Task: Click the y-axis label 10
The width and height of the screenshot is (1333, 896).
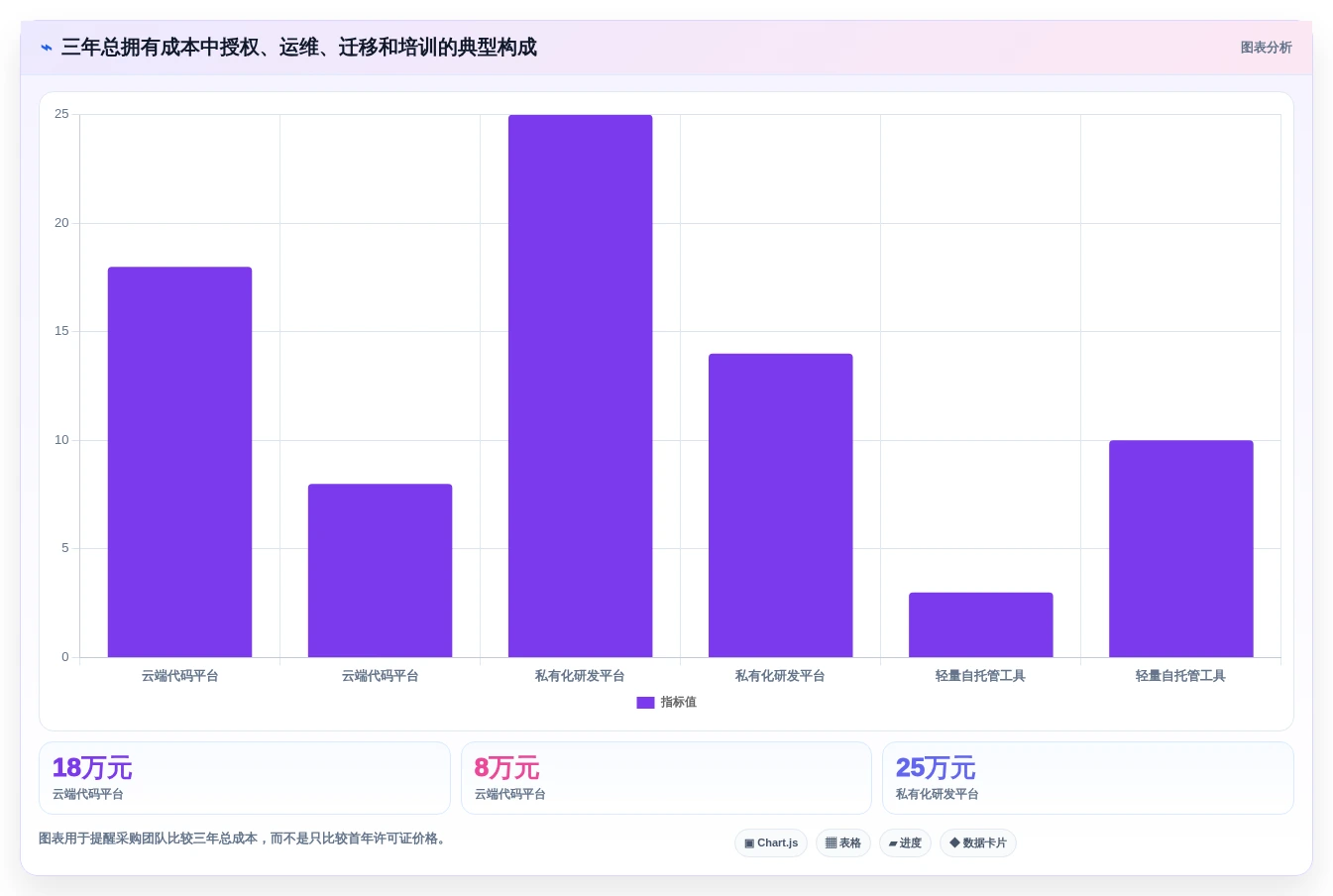Action: [61, 440]
